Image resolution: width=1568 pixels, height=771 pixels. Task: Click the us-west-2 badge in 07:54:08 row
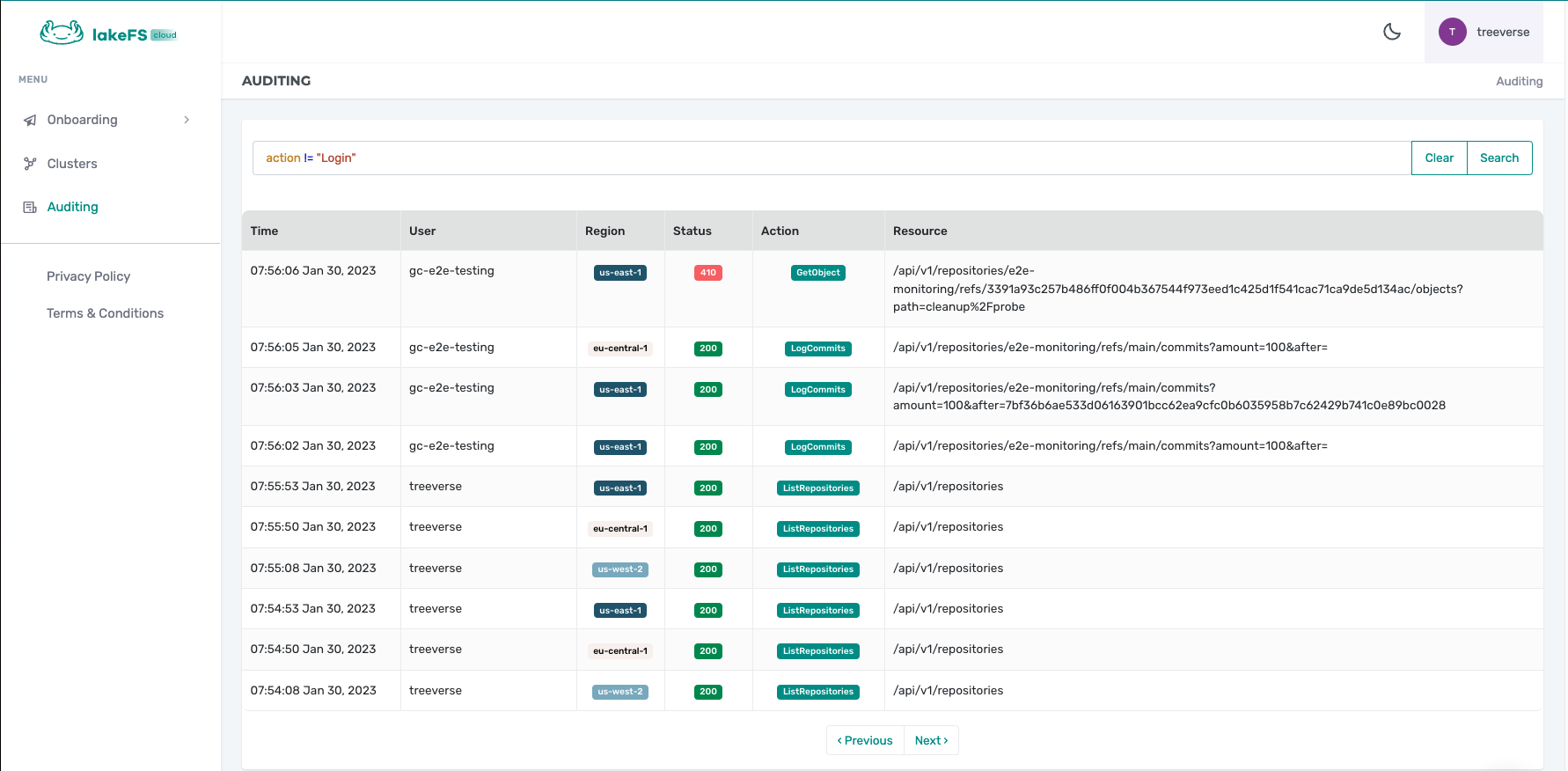tap(620, 692)
